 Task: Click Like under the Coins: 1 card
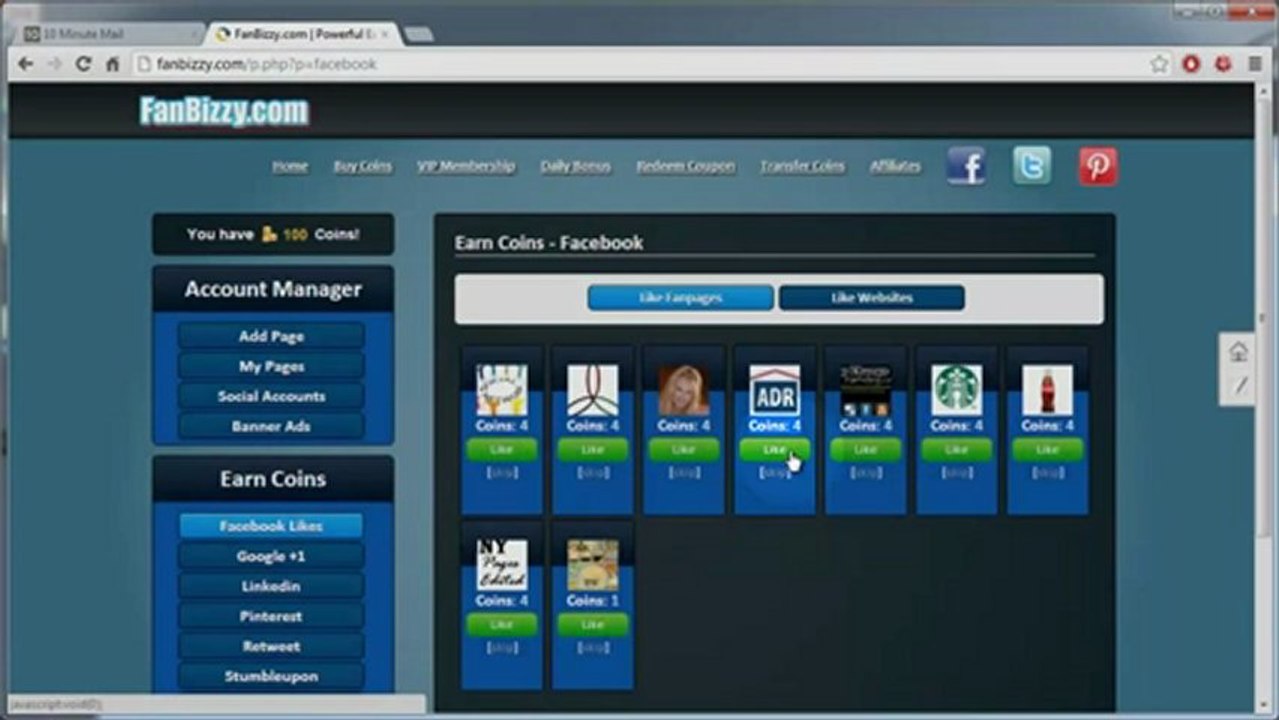click(593, 625)
